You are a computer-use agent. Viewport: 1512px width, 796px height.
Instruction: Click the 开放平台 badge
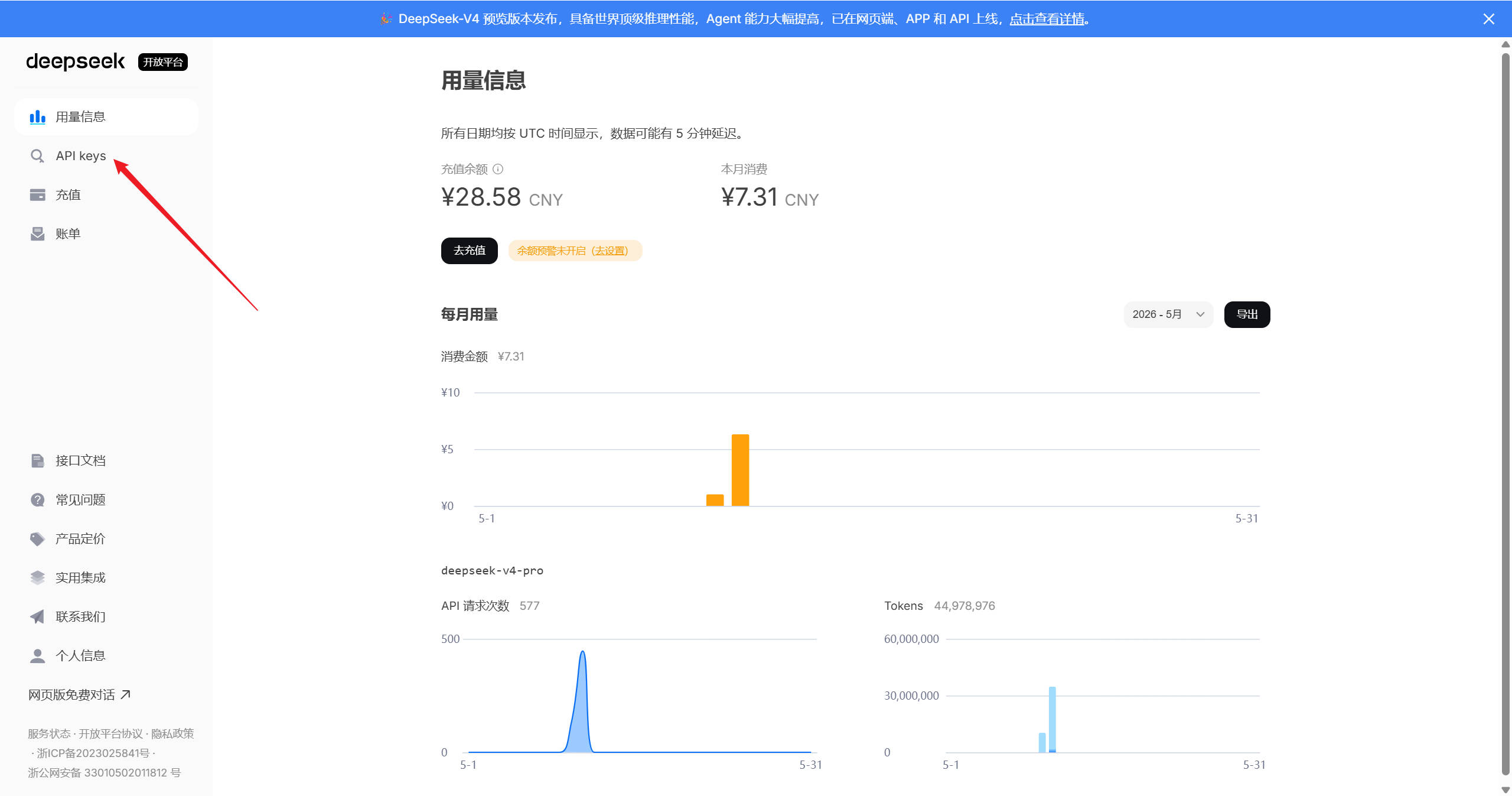[163, 62]
